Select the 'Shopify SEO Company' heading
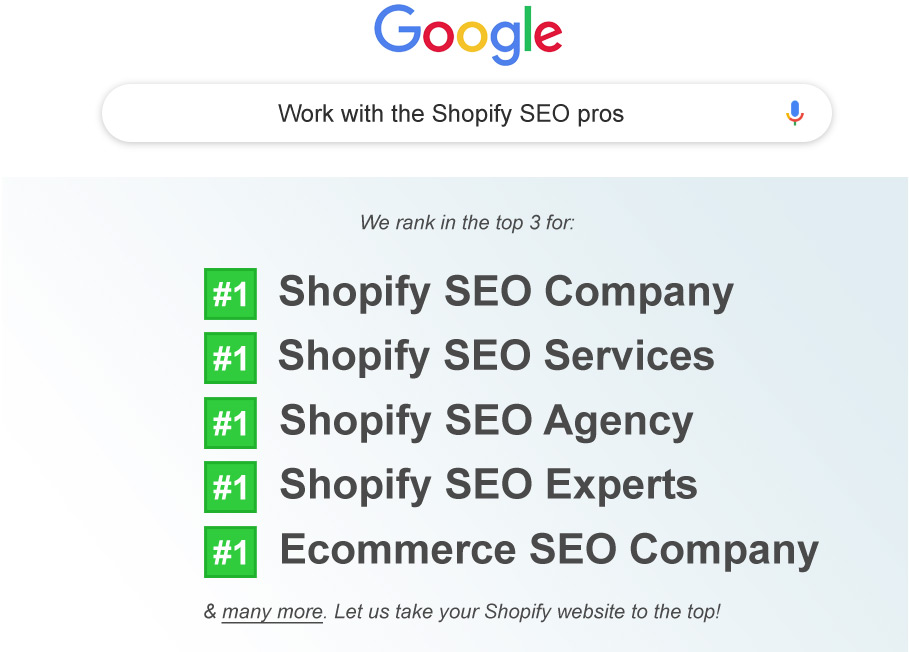Image resolution: width=909 pixels, height=652 pixels. (506, 293)
